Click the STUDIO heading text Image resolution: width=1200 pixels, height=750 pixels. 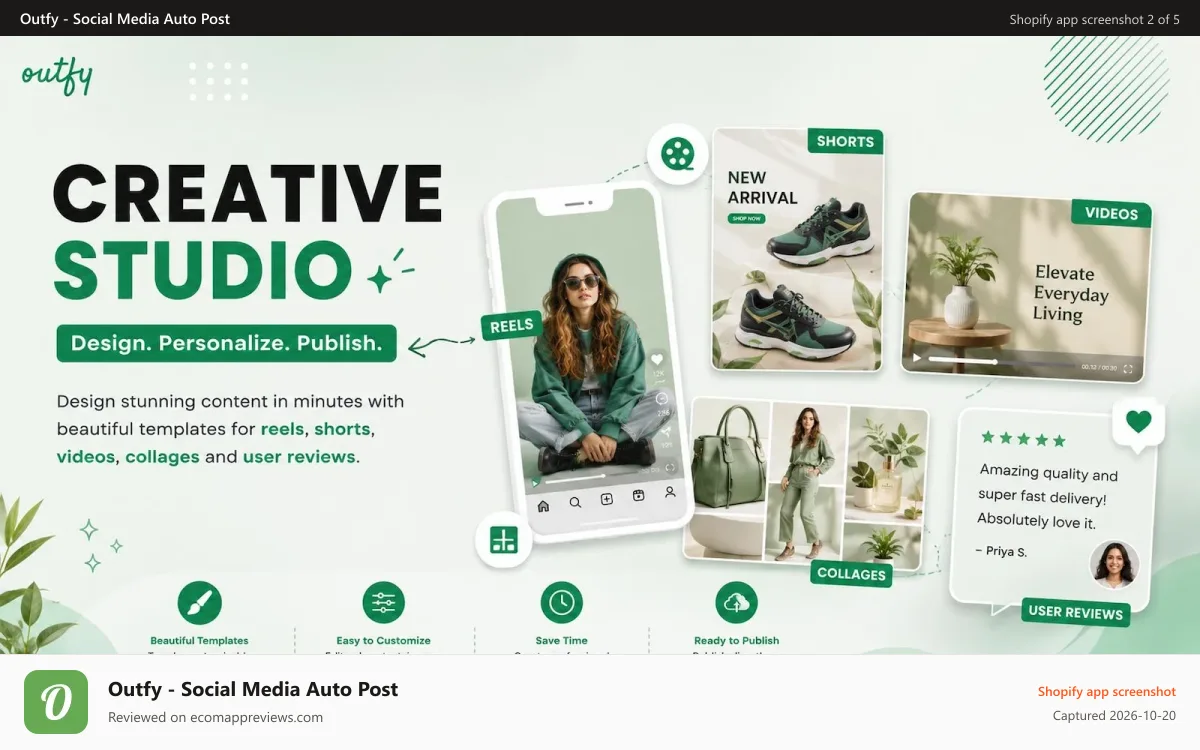(202, 271)
